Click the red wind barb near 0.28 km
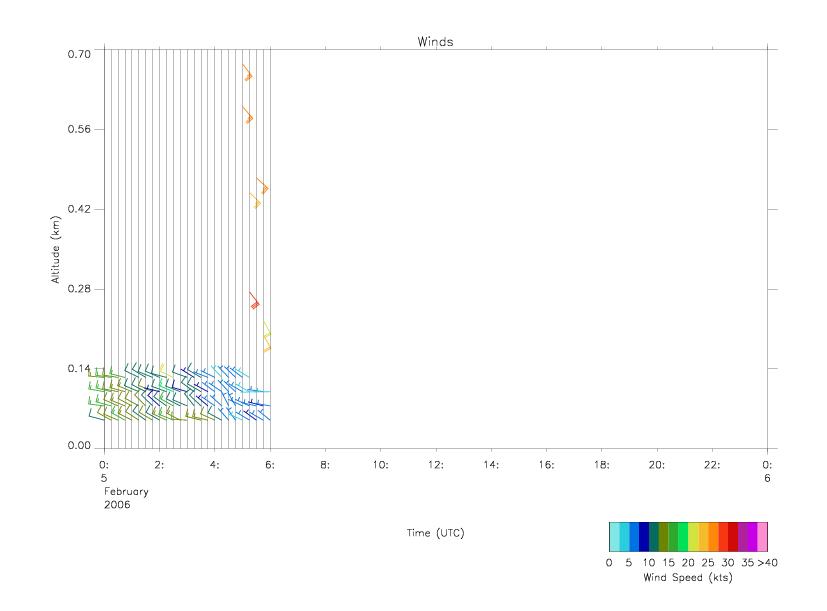Image resolution: width=827 pixels, height=611 pixels. click(x=254, y=300)
